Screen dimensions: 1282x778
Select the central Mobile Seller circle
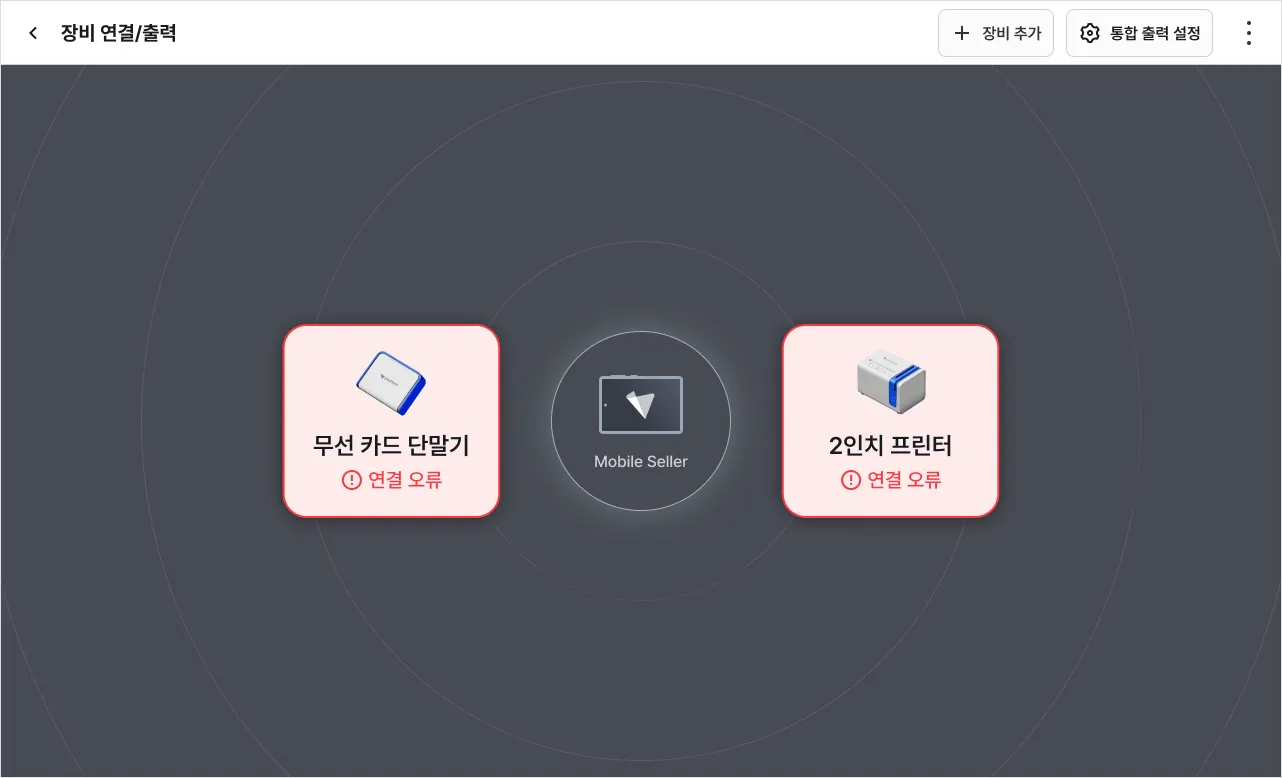pyautogui.click(x=641, y=421)
